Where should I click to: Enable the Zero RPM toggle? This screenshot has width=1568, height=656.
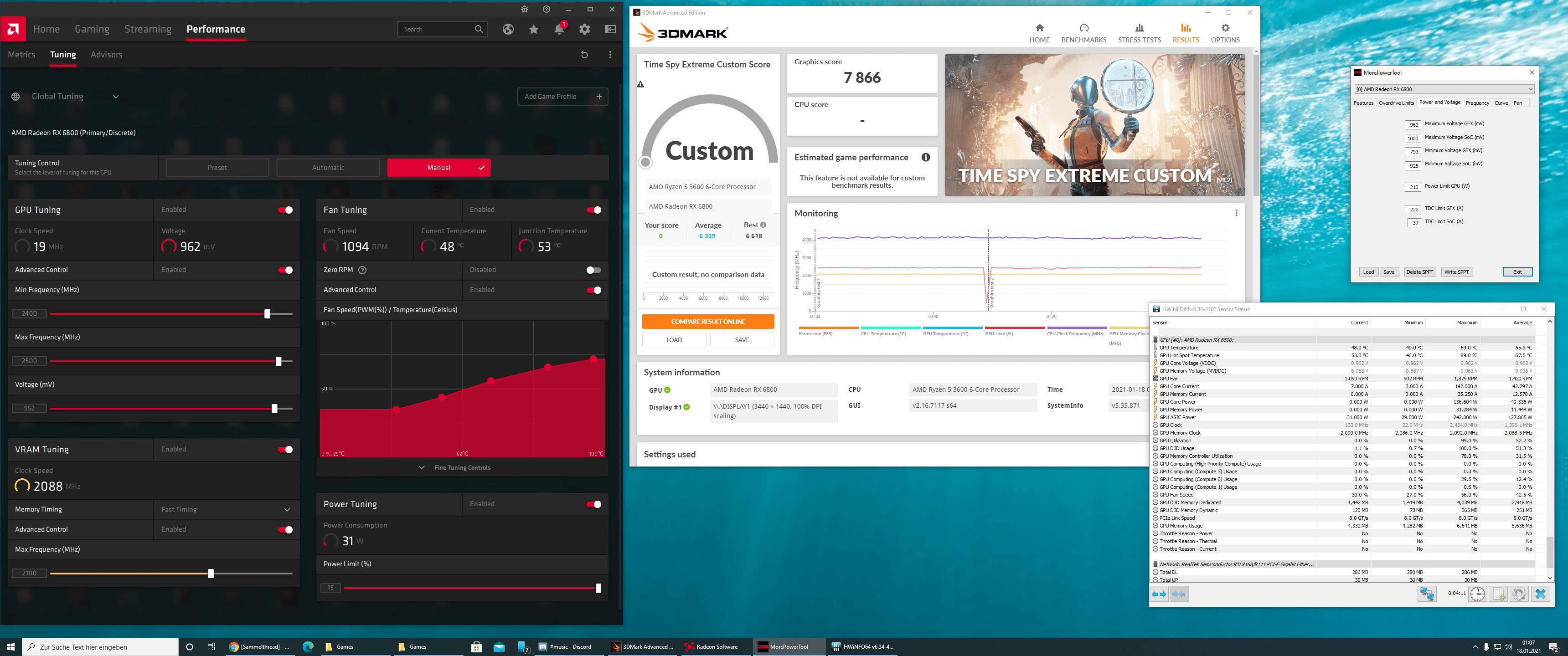[593, 270]
